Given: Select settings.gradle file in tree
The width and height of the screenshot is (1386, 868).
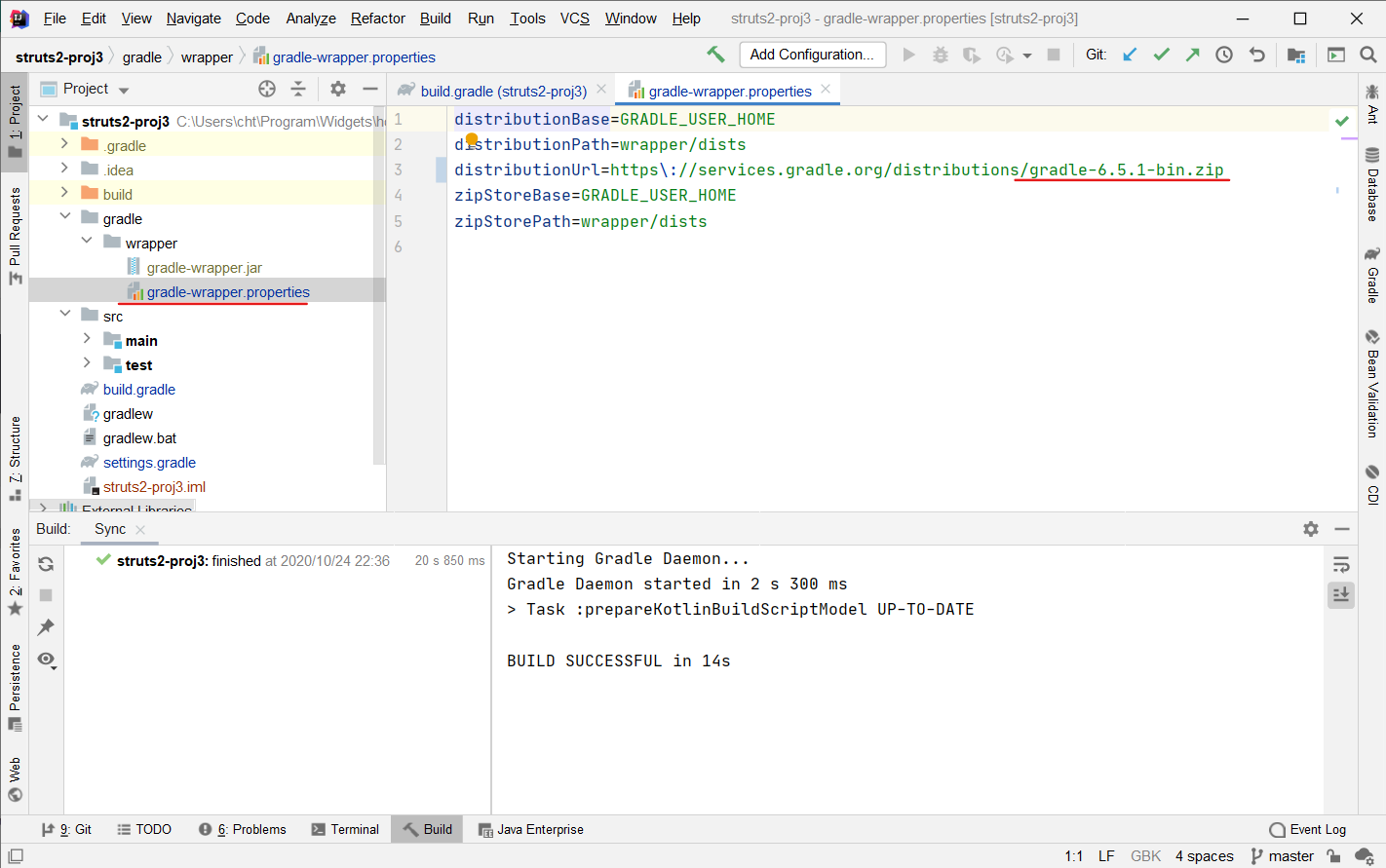Looking at the screenshot, I should click(x=149, y=462).
